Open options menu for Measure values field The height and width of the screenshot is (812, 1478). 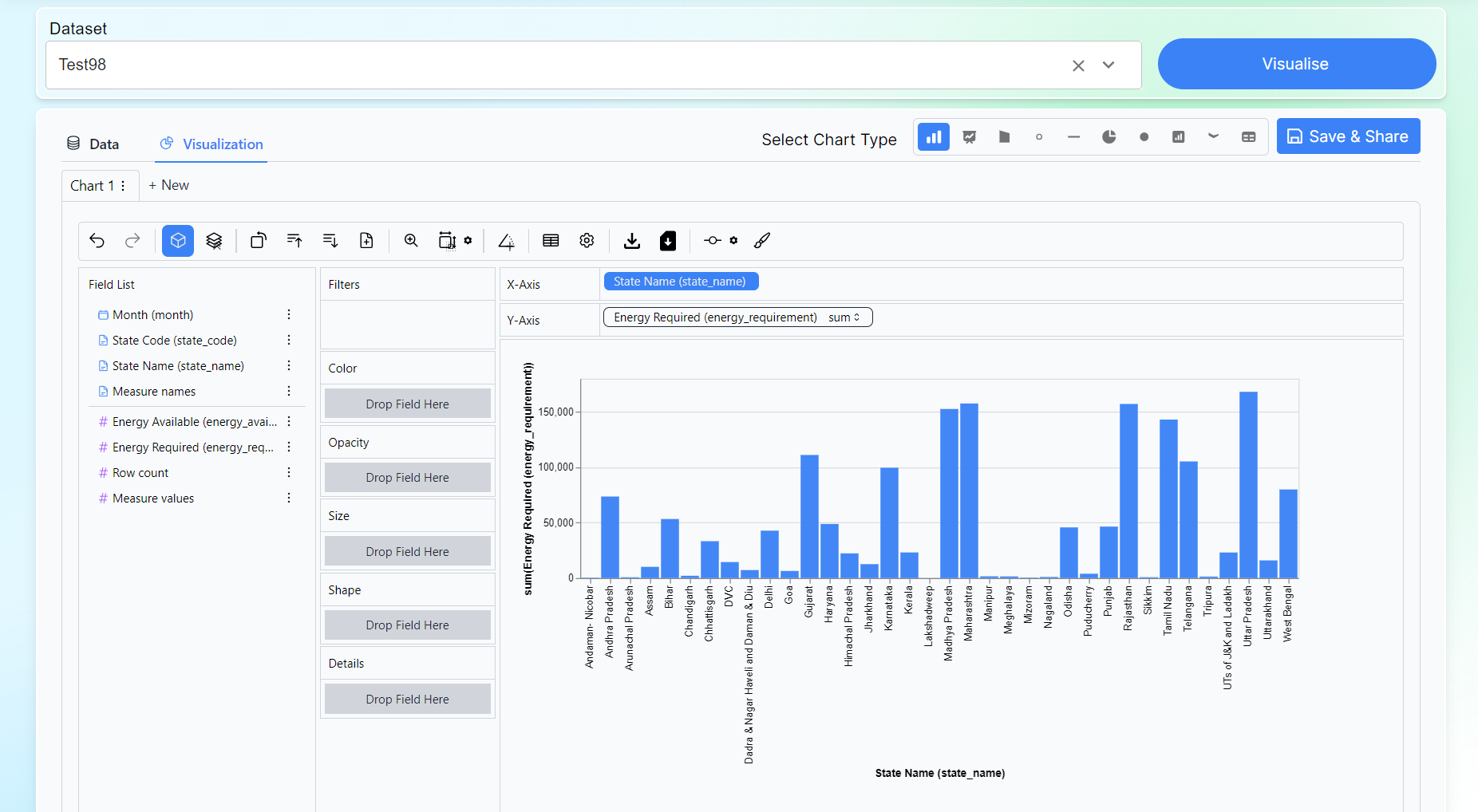289,499
